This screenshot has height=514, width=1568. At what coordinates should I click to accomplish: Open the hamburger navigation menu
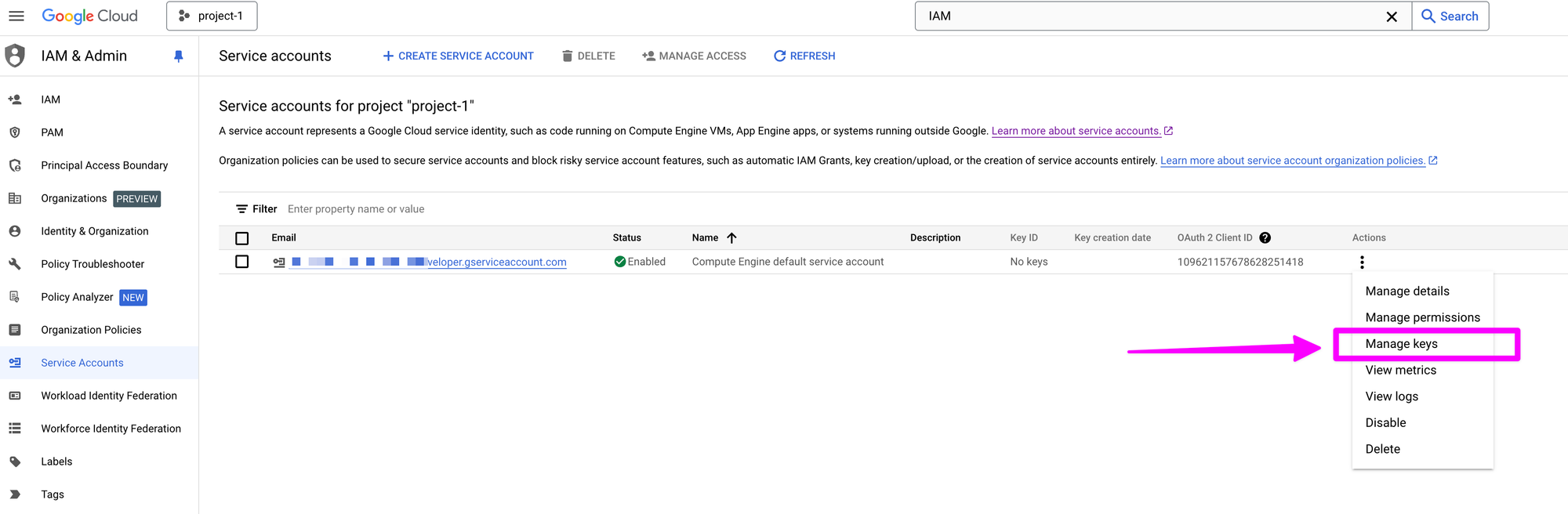[x=16, y=16]
